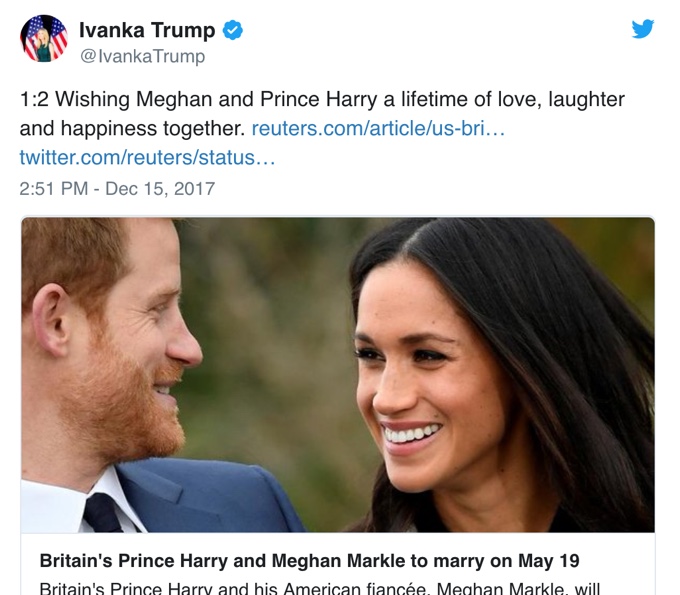The height and width of the screenshot is (595, 680).
Task: Follow the twitter.com/reuters/status link
Action: click(x=146, y=158)
